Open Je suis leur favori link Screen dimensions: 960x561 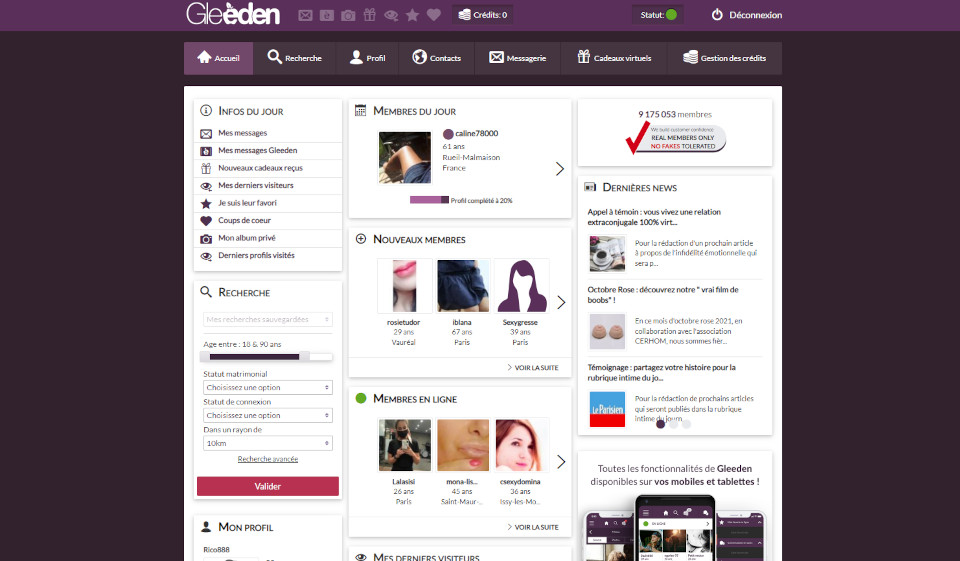pyautogui.click(x=247, y=203)
